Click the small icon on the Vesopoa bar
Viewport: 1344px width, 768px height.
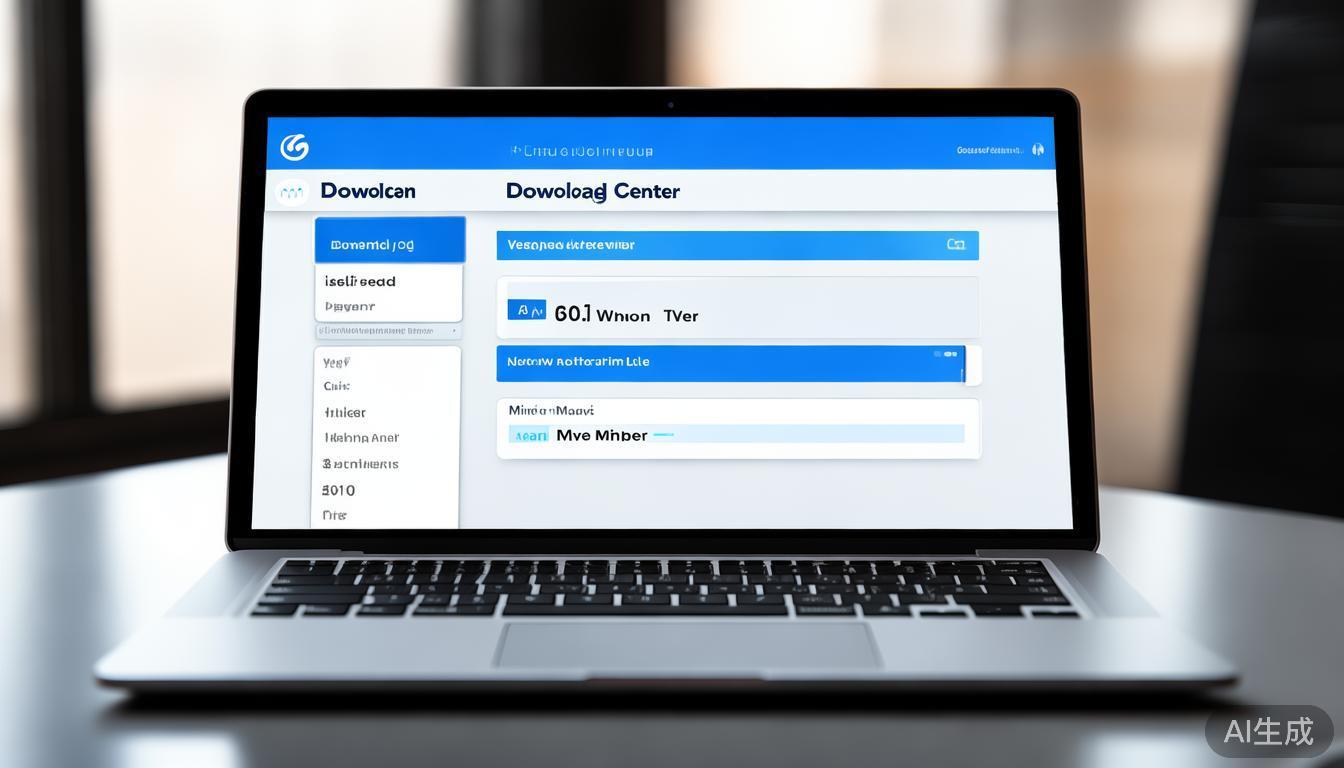coord(955,245)
